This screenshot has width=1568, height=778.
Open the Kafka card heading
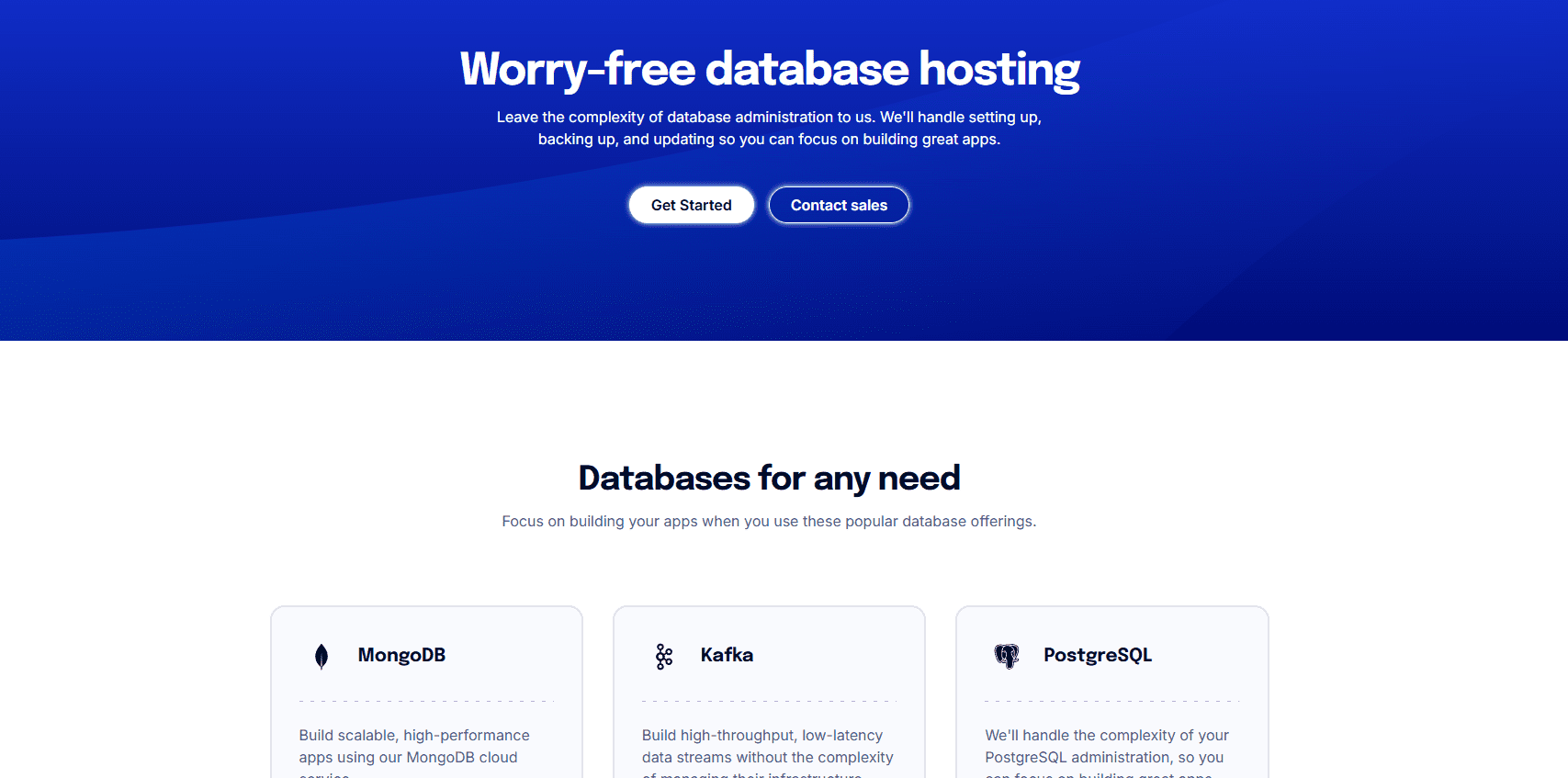pyautogui.click(x=727, y=655)
